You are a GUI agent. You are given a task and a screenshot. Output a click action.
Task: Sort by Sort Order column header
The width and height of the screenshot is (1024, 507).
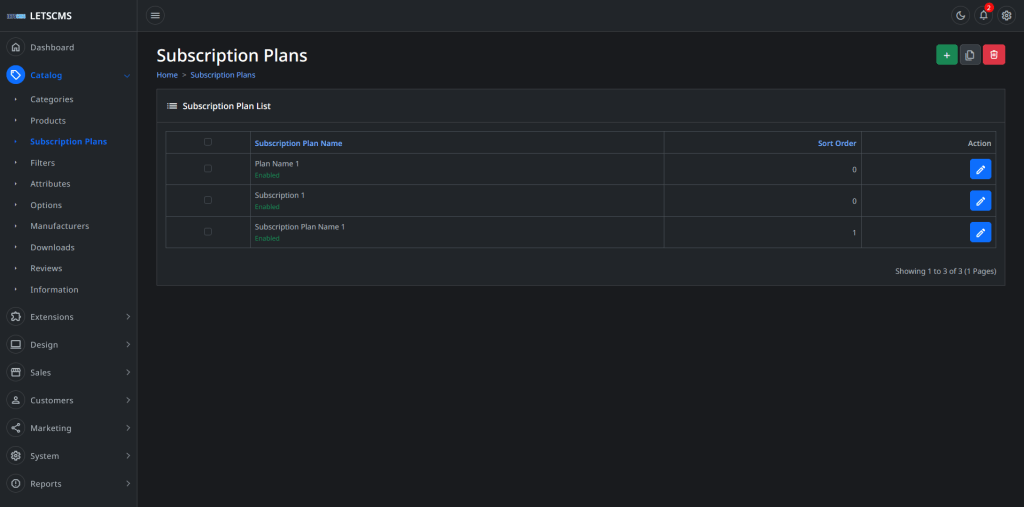[837, 143]
